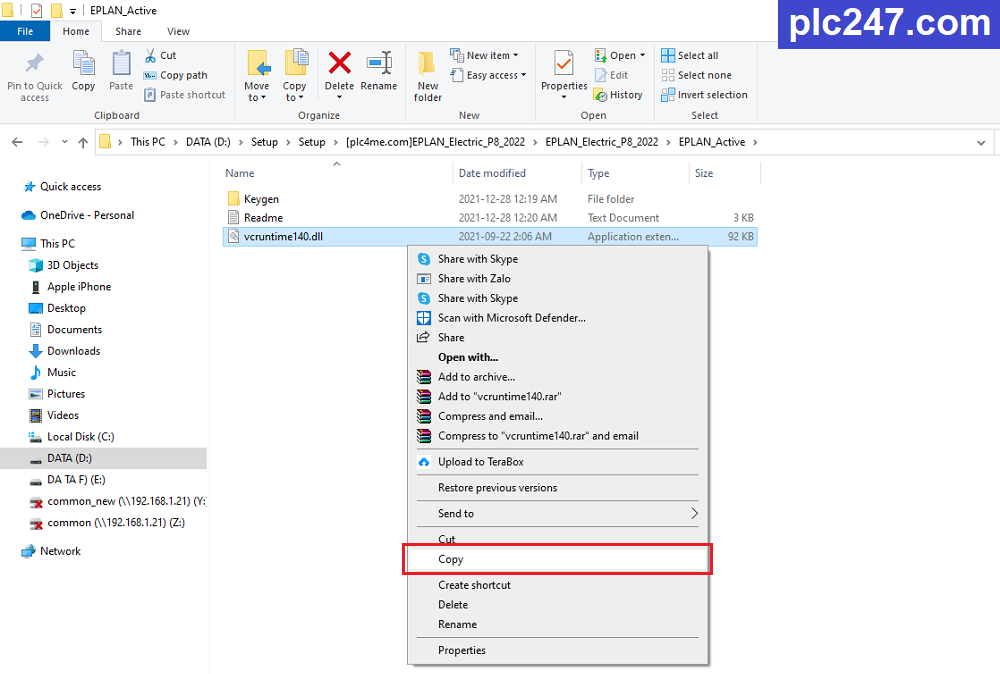Open the Keygen folder item
This screenshot has height=674, width=1000.
pyautogui.click(x=261, y=199)
